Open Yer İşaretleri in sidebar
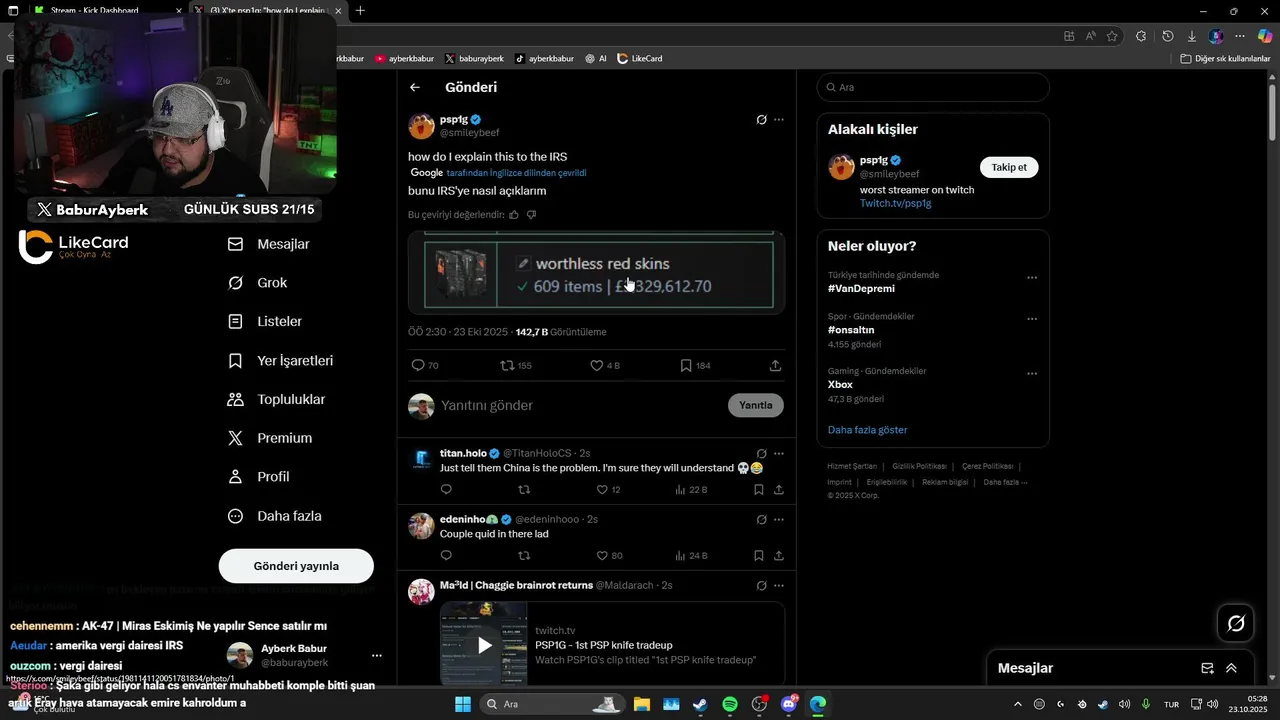Viewport: 1280px width, 720px height. [280, 361]
